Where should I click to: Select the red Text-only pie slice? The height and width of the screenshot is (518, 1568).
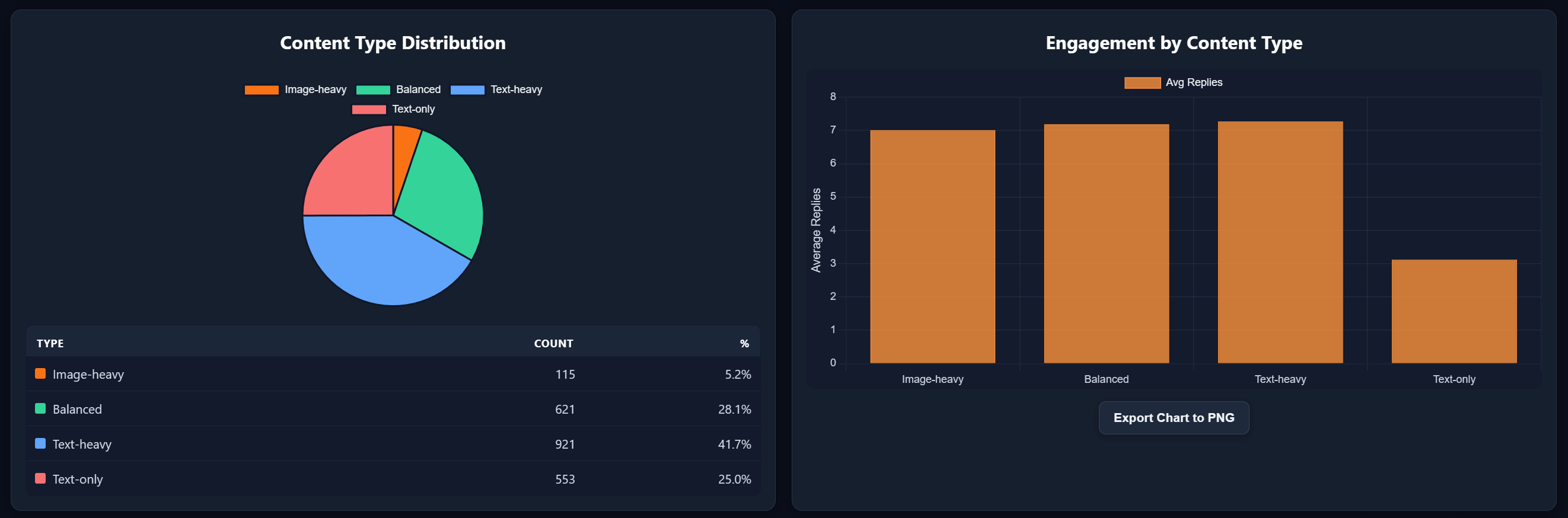353,176
